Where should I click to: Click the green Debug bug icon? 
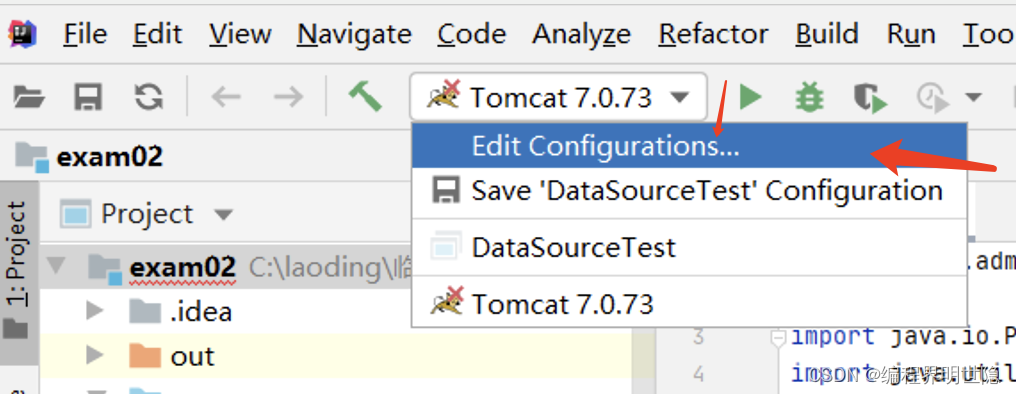pos(809,98)
